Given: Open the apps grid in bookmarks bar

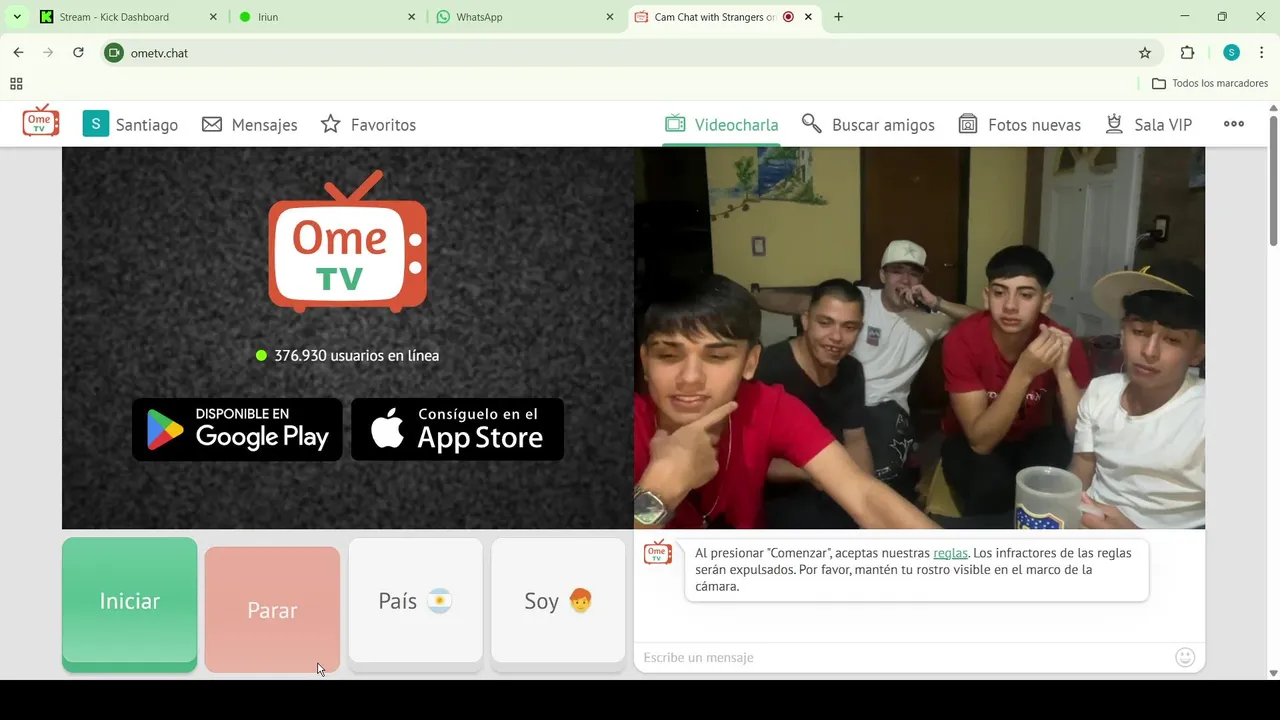Looking at the screenshot, I should 16,84.
